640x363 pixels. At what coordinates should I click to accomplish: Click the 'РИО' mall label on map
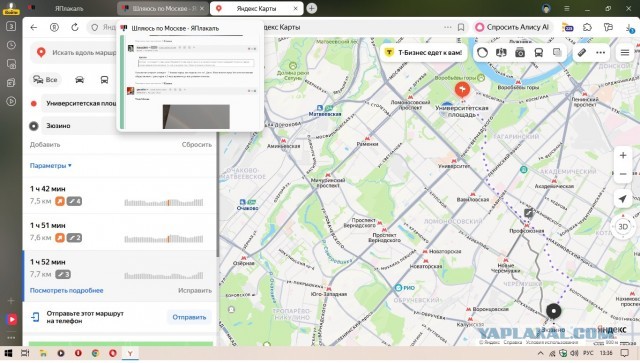[x=405, y=287]
